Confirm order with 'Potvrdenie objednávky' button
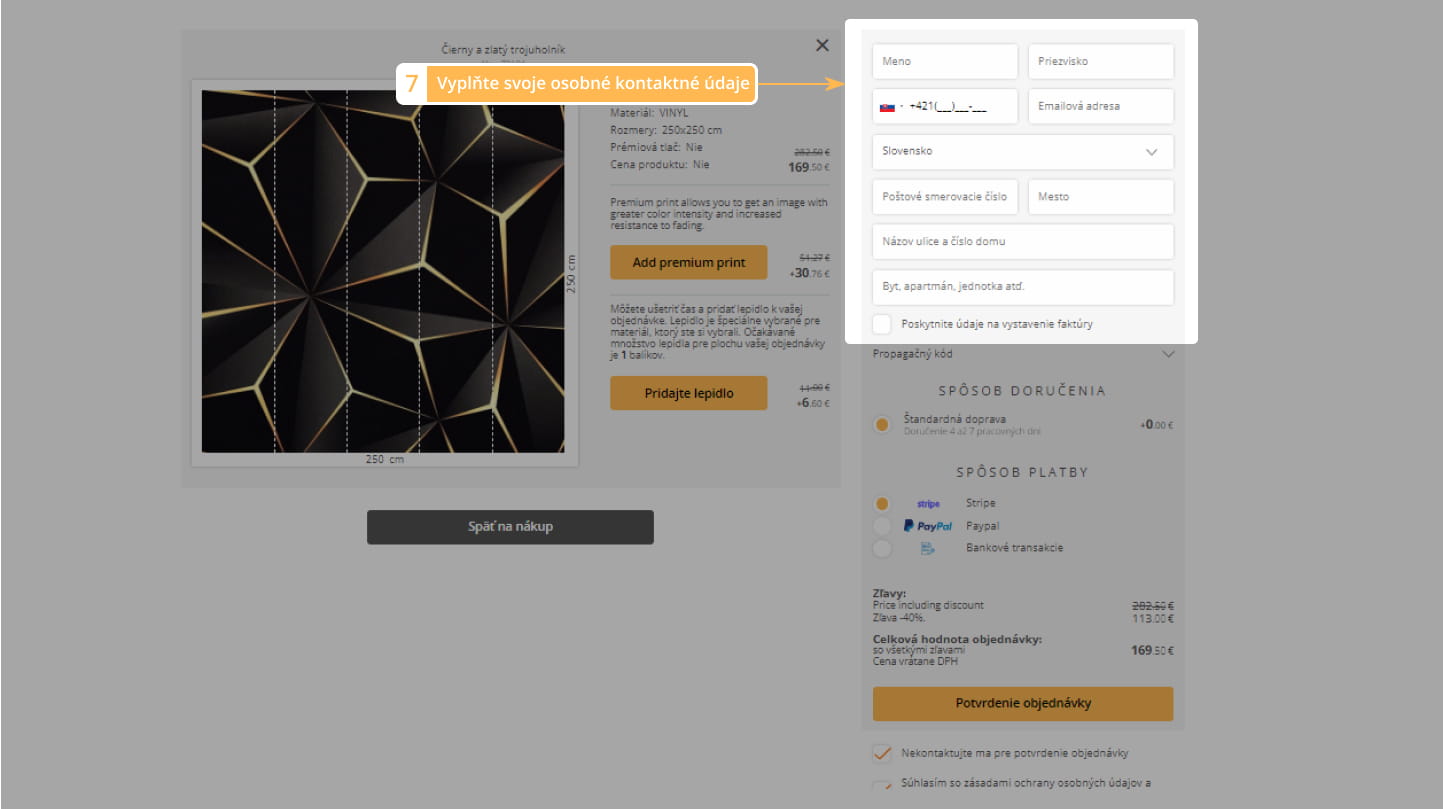Screen dimensions: 1443x809 (1022, 703)
